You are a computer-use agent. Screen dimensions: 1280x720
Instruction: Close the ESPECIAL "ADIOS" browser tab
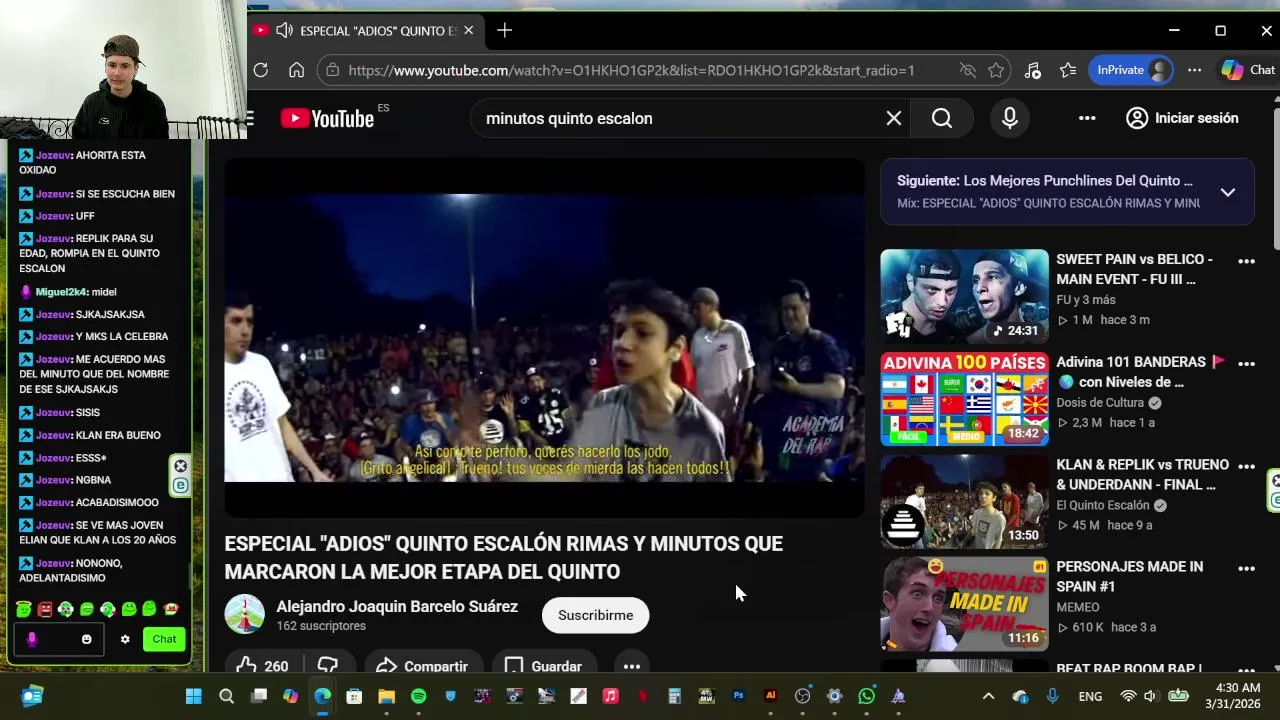[468, 31]
